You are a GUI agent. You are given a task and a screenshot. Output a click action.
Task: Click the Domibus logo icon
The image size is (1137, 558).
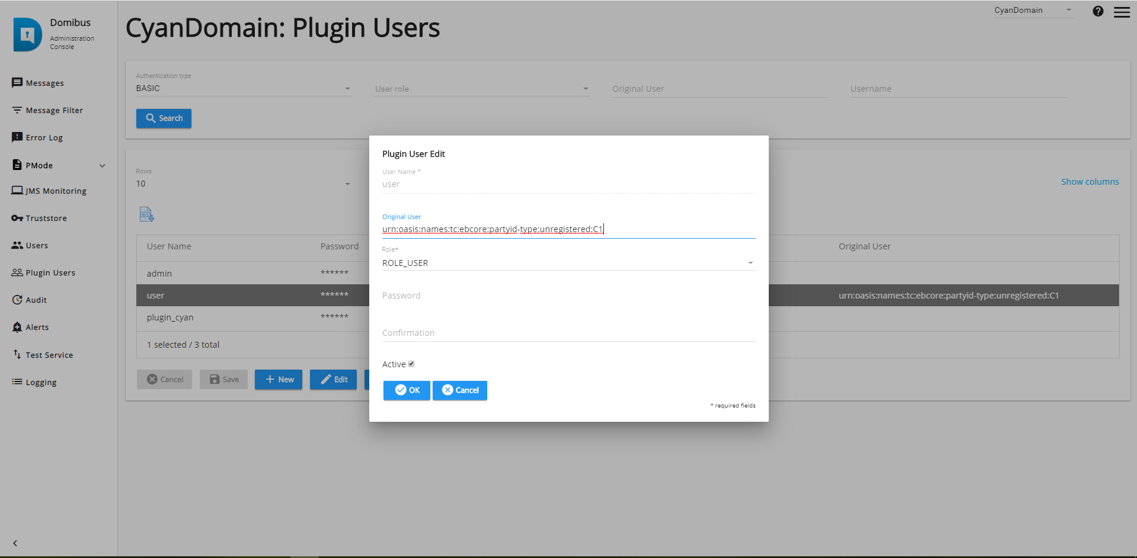coord(27,34)
